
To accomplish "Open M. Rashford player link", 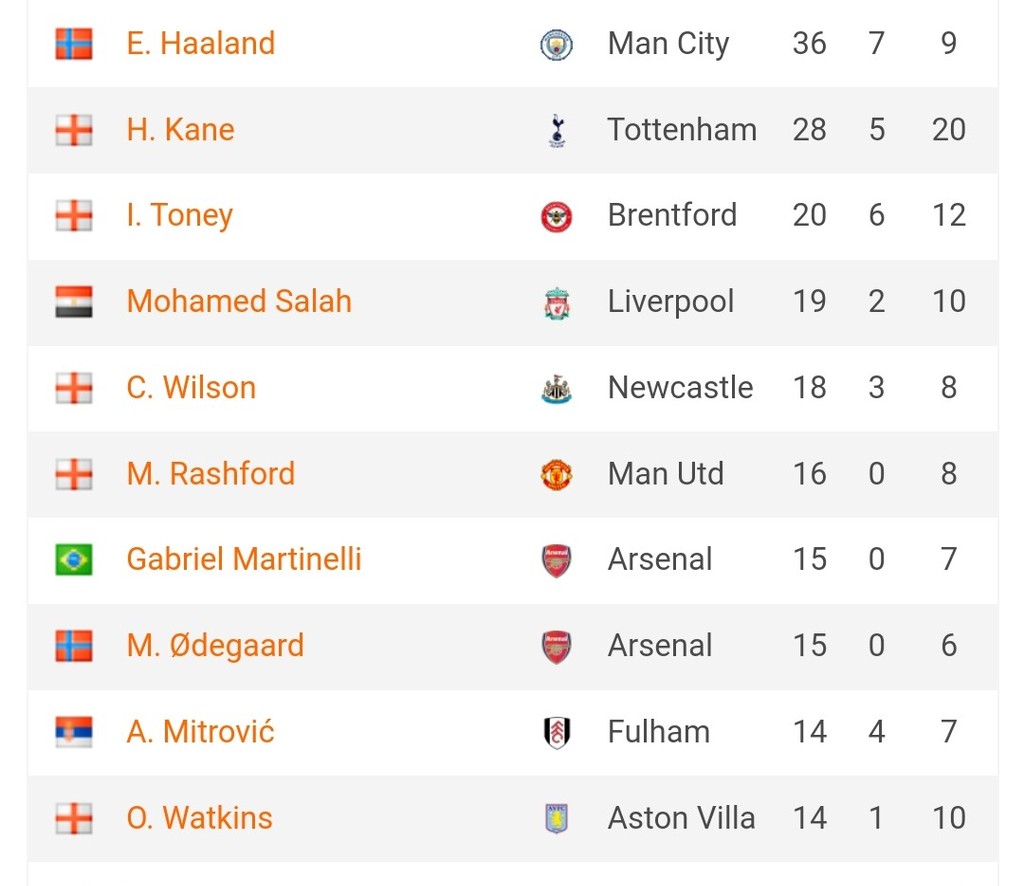I will coord(210,473).
